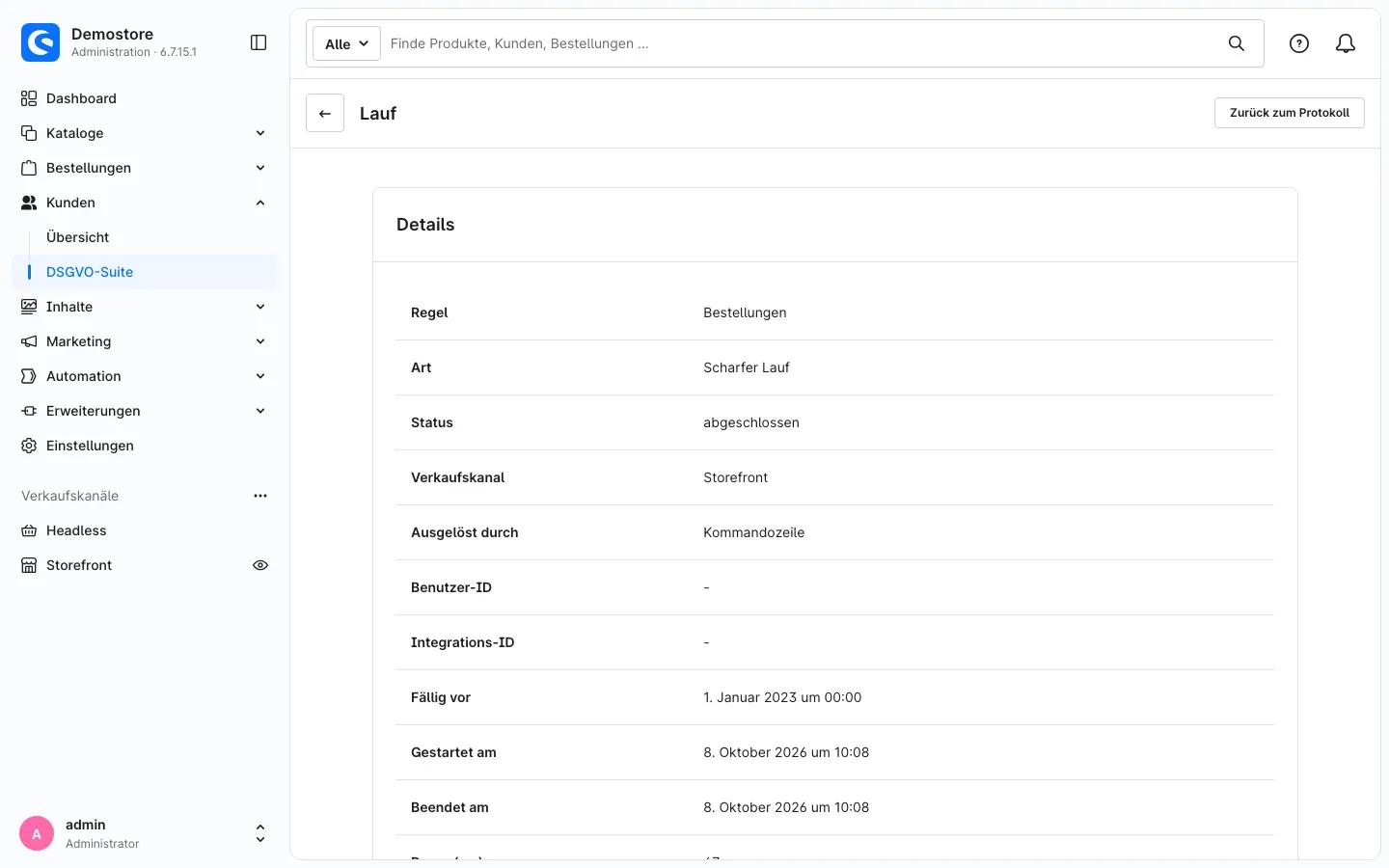Open the admin user menu chevron
Screen dimensions: 1389x868
pyautogui.click(x=260, y=834)
